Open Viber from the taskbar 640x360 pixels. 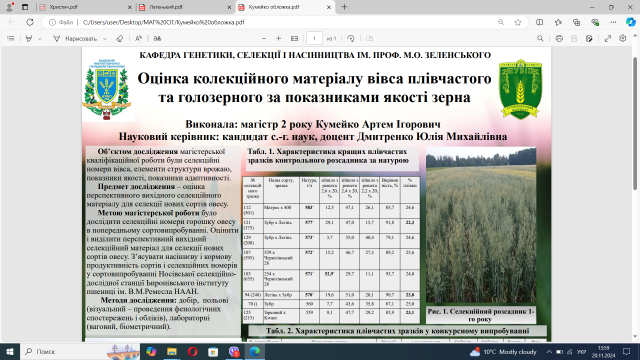click(x=234, y=351)
